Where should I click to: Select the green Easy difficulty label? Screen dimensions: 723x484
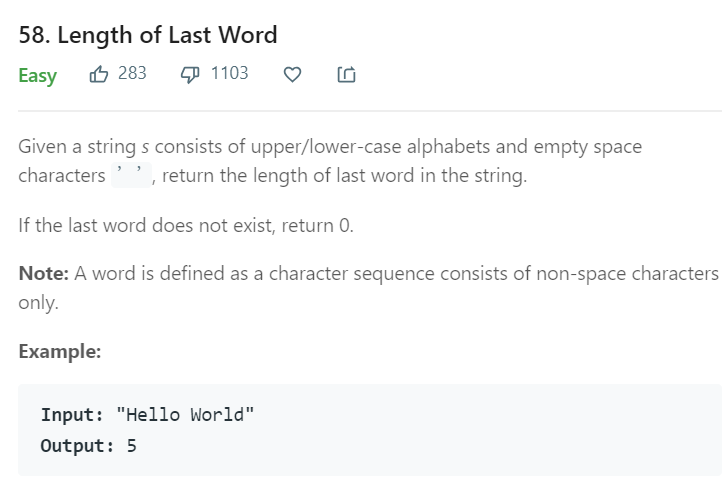click(x=37, y=75)
